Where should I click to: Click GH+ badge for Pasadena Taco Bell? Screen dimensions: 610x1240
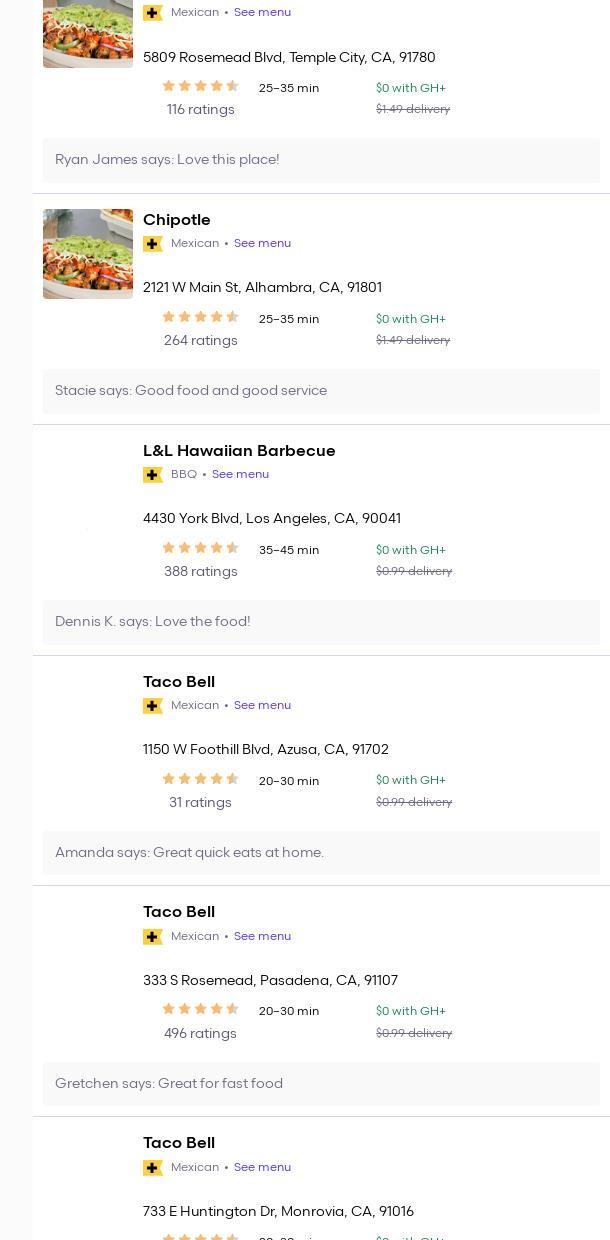tap(153, 937)
